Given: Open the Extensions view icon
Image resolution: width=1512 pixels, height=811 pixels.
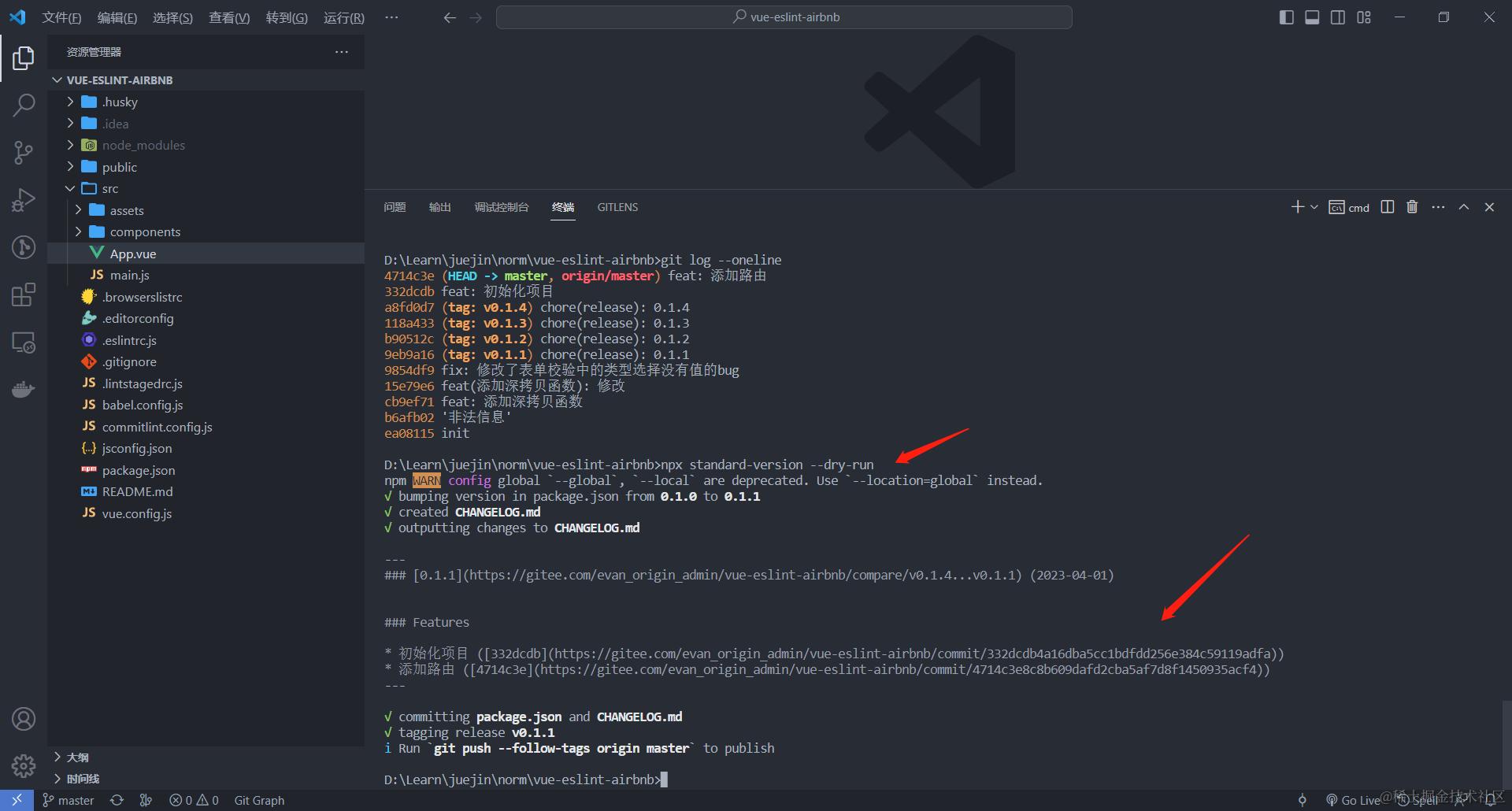Looking at the screenshot, I should pyautogui.click(x=24, y=294).
